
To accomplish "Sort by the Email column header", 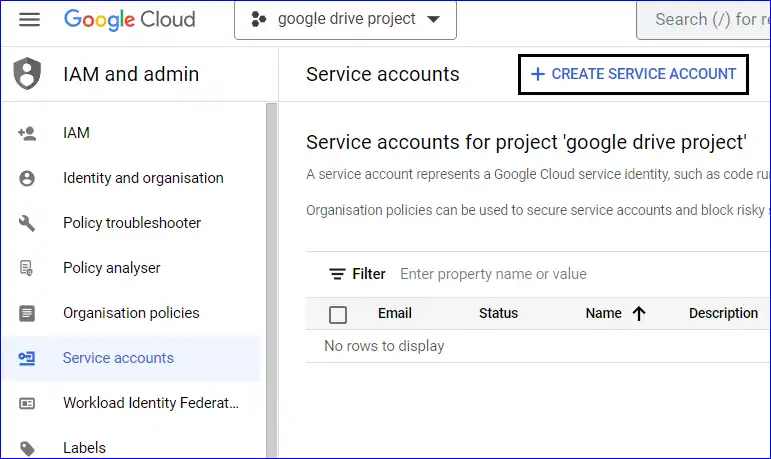I will (x=395, y=313).
